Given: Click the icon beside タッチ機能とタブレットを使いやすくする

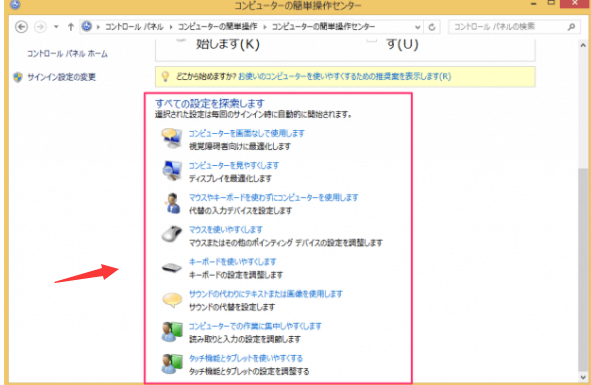Looking at the screenshot, I should tap(172, 364).
